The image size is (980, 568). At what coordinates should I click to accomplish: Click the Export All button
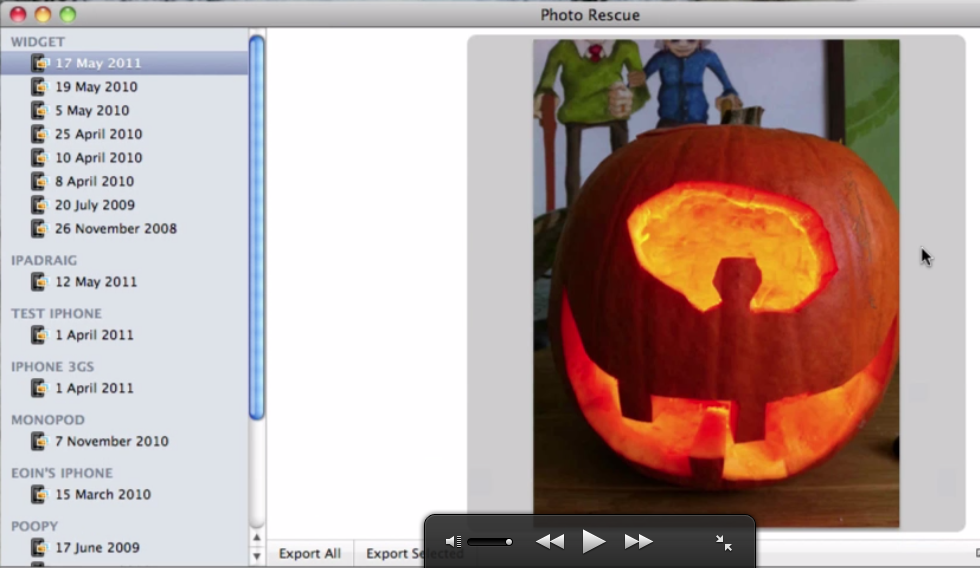309,553
